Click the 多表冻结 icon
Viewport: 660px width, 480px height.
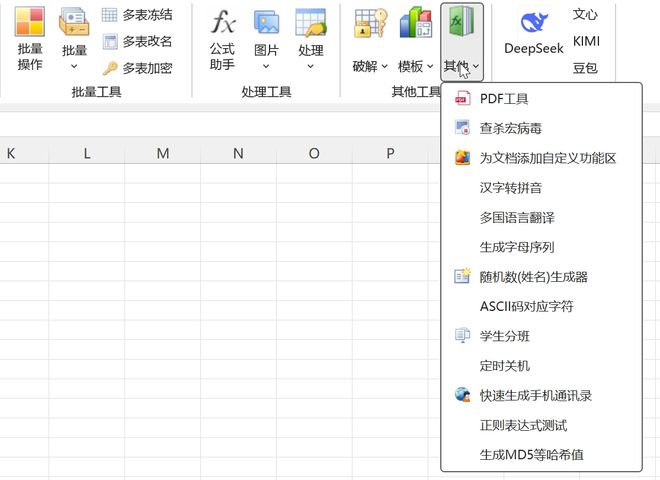pyautogui.click(x=109, y=15)
